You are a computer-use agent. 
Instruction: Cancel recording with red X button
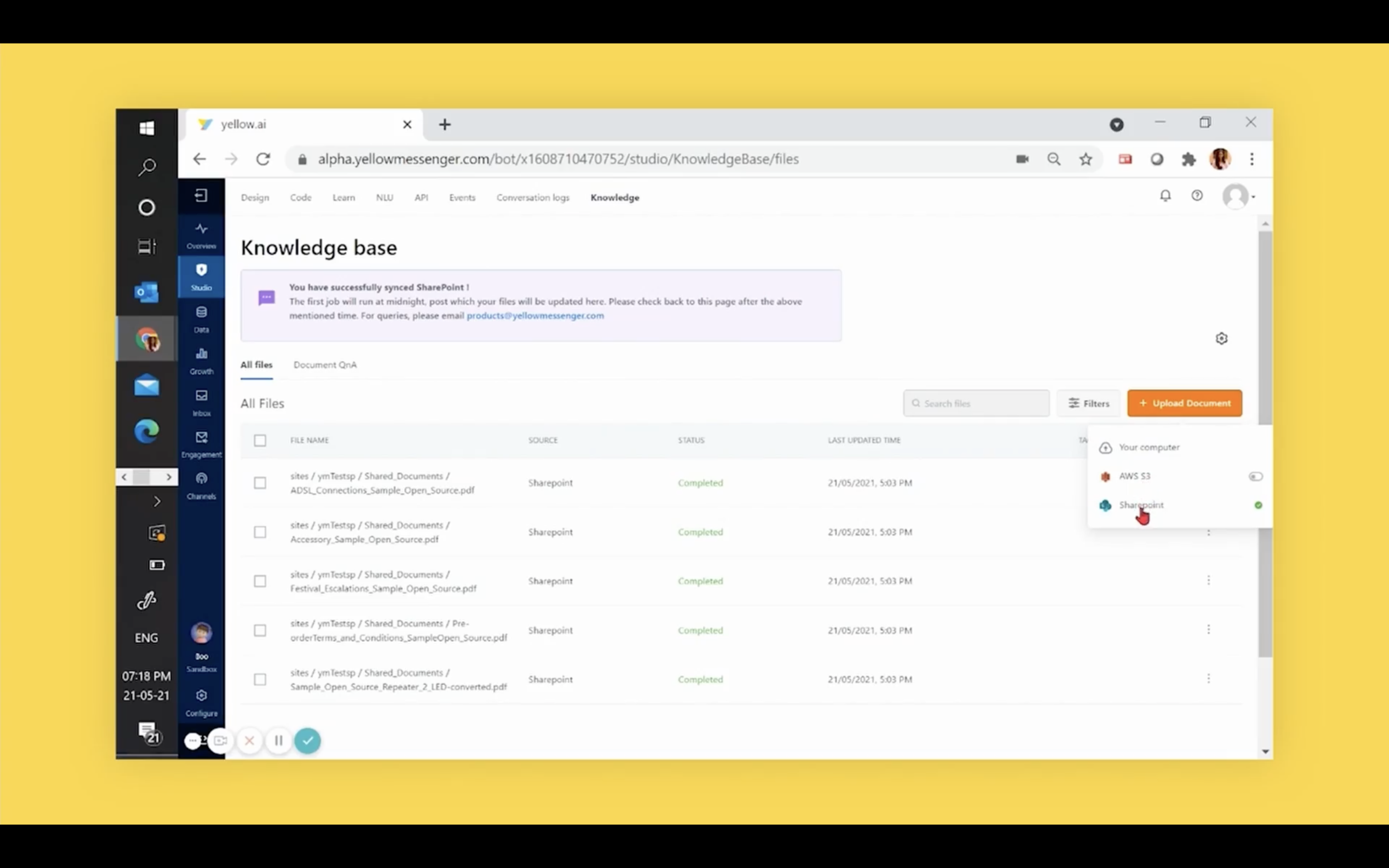pos(250,741)
